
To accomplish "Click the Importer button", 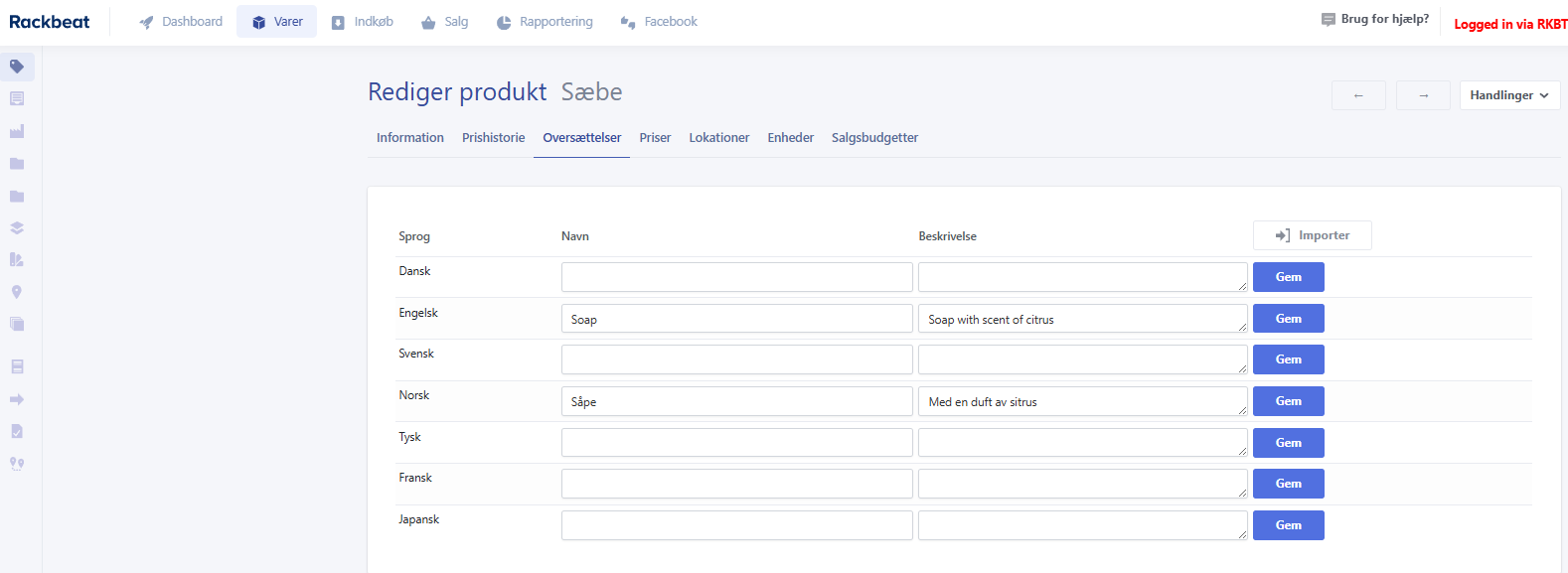I will [x=1313, y=235].
